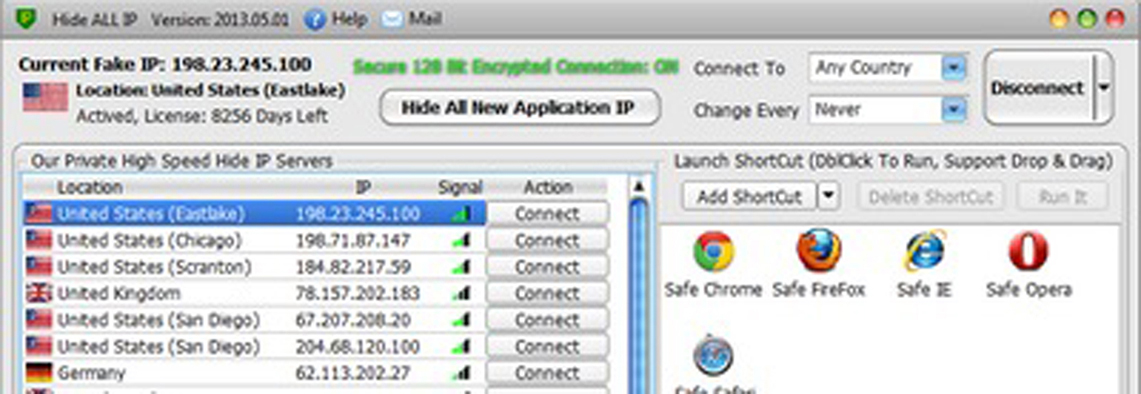The width and height of the screenshot is (1141, 394).
Task: Click signal bars for 198.23.245.100
Action: (461, 214)
